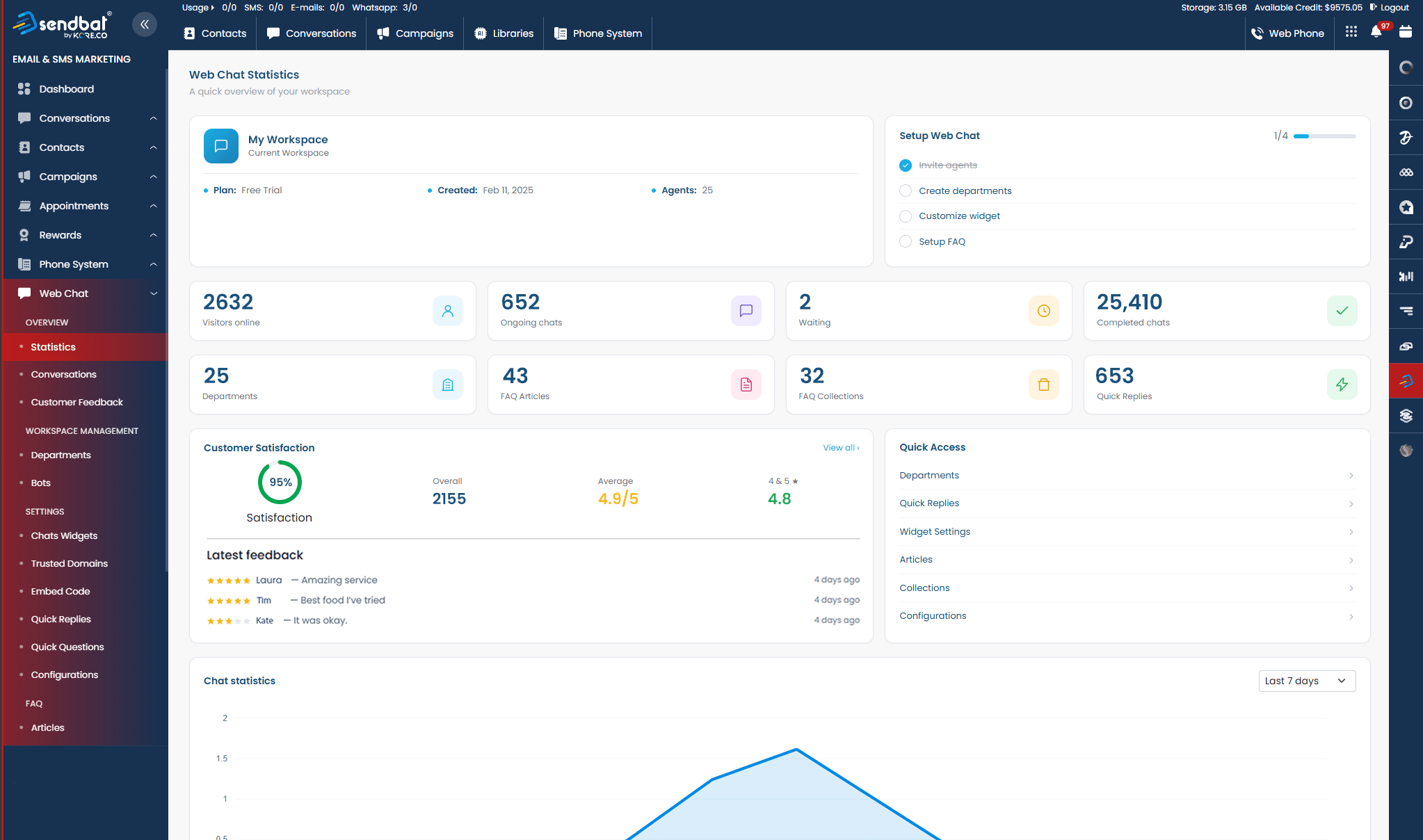Open Chats Widgets in sidebar settings
Viewport: 1423px width, 840px height.
coord(64,536)
